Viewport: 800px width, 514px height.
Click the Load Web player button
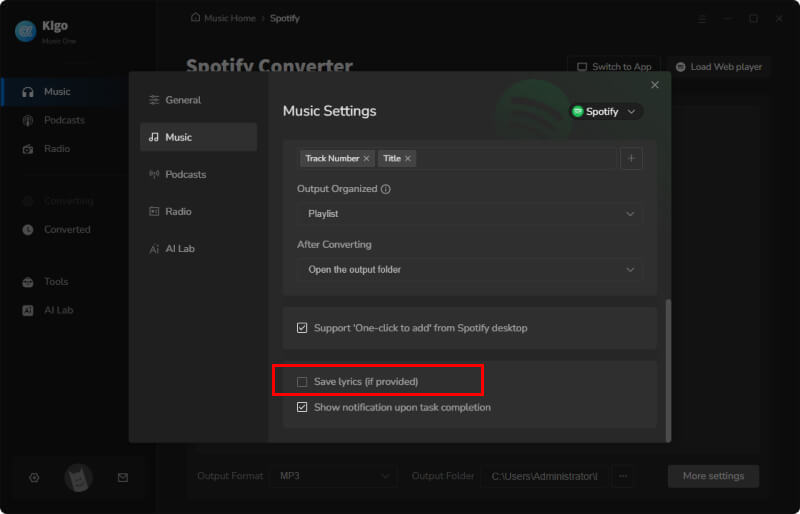point(719,67)
